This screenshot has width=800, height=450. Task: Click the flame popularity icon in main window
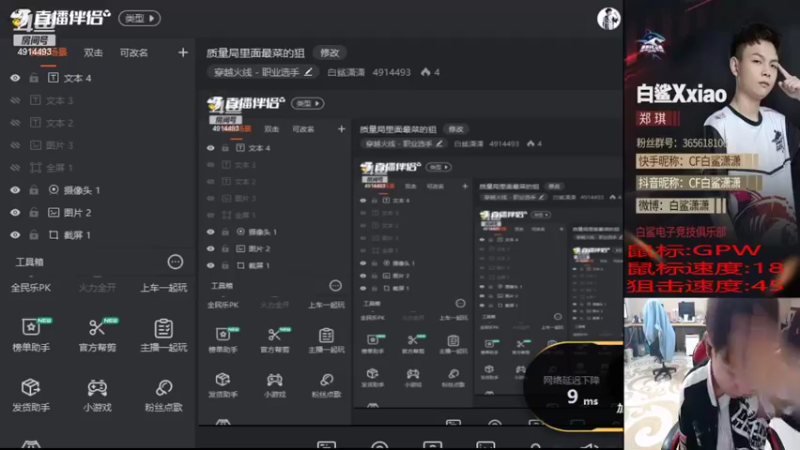pos(426,72)
